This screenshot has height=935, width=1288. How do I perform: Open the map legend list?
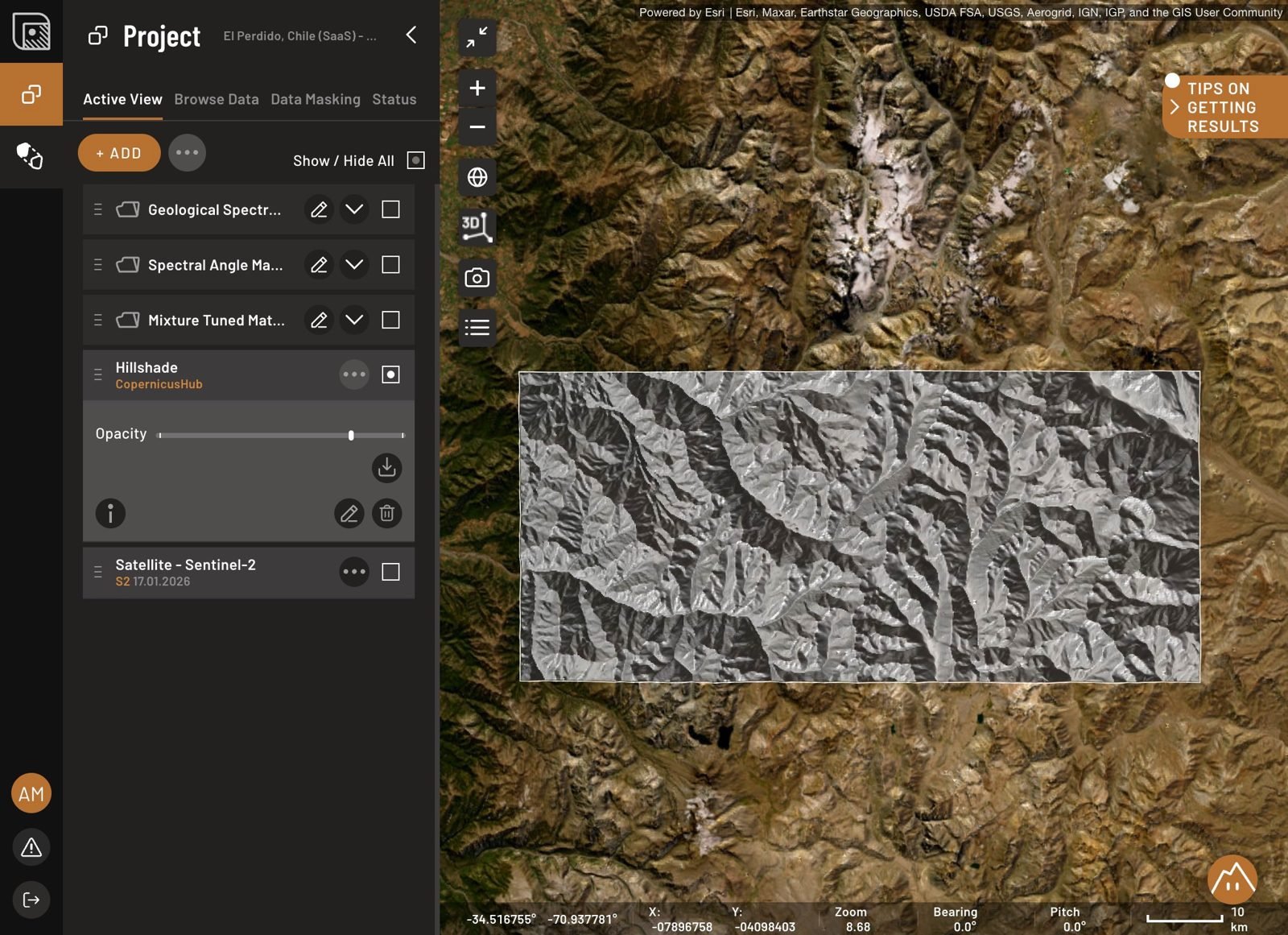coord(477,328)
